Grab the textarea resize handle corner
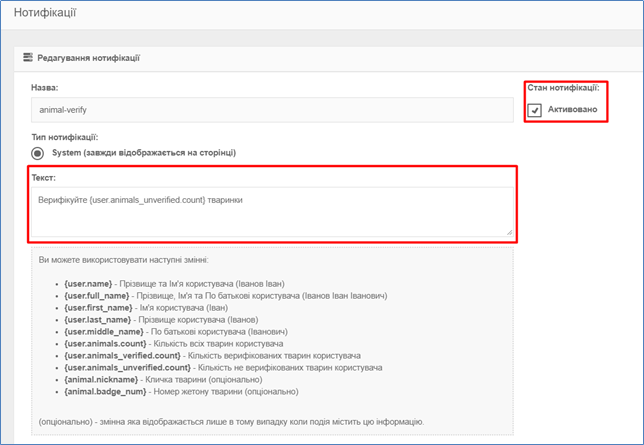Screen dimensions: 644x445 click(x=509, y=232)
